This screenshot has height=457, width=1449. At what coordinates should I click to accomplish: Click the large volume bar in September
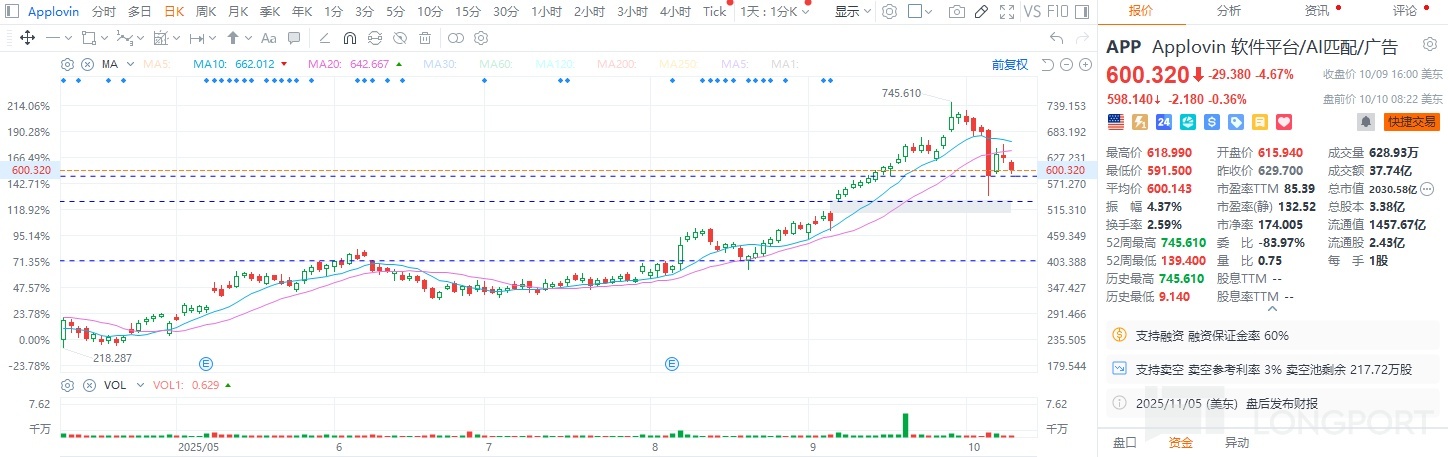(x=905, y=425)
